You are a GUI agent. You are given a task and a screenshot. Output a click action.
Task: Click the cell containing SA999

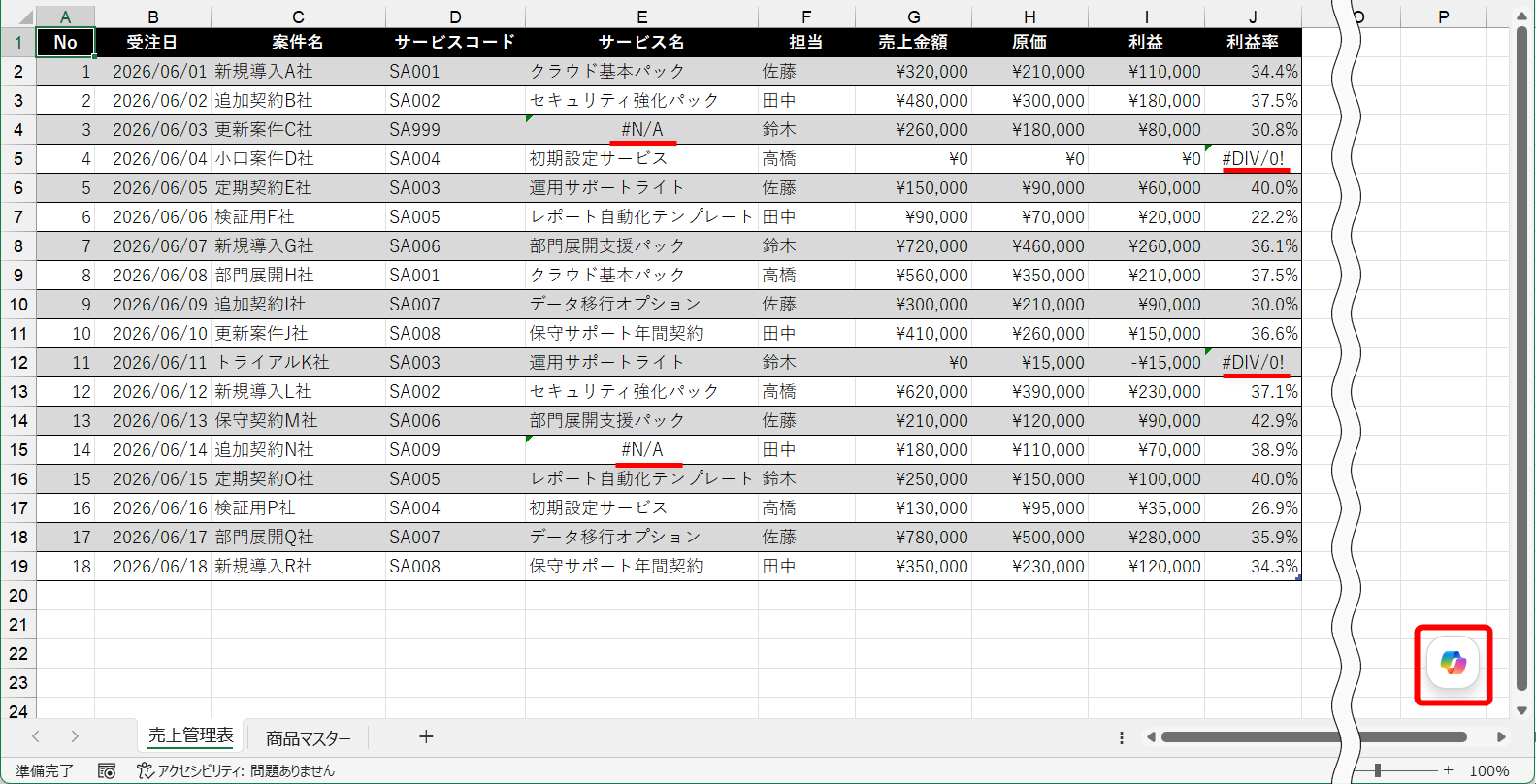pyautogui.click(x=455, y=129)
